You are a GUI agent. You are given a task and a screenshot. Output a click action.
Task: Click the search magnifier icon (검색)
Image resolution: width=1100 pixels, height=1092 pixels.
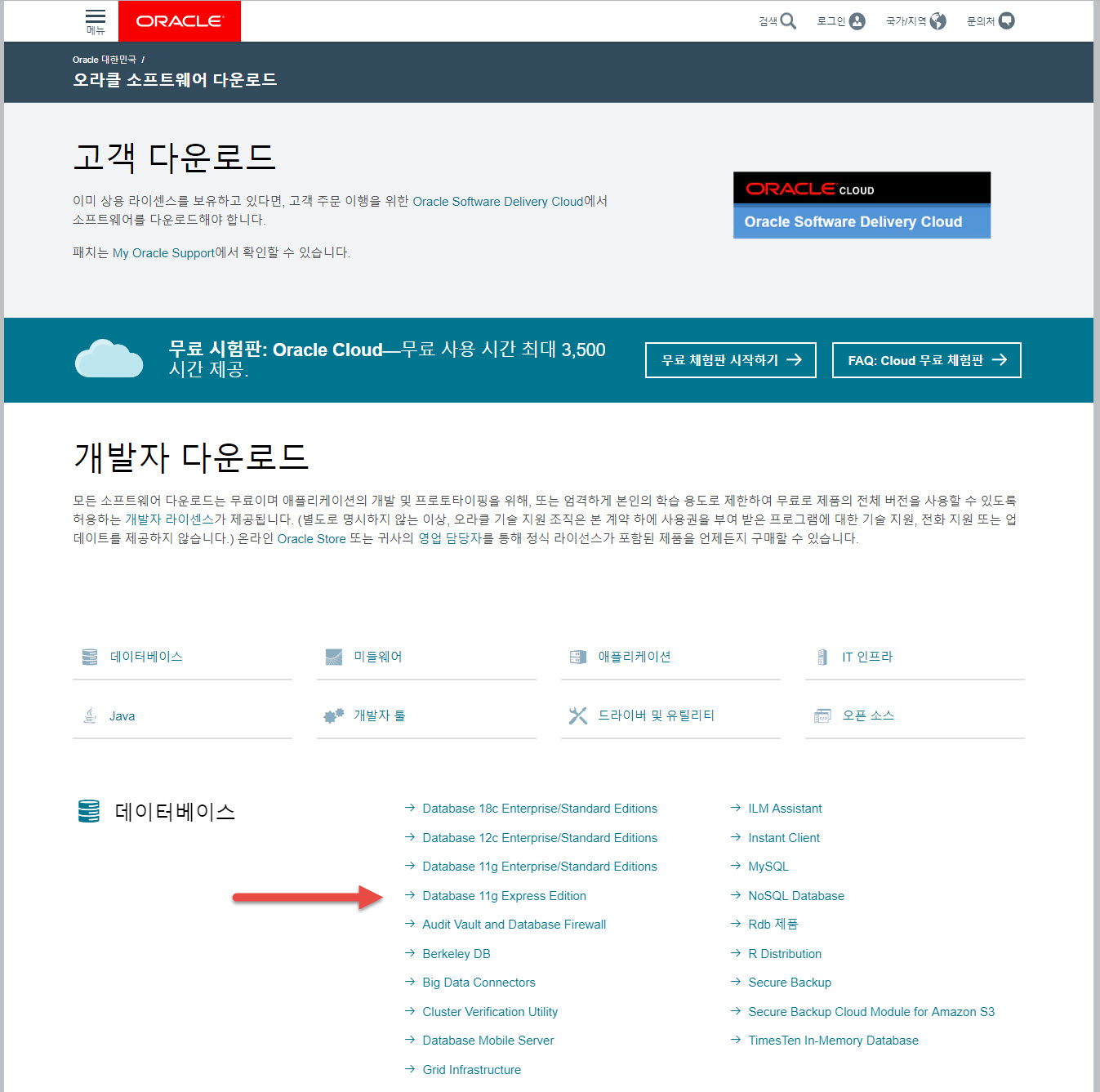[788, 21]
